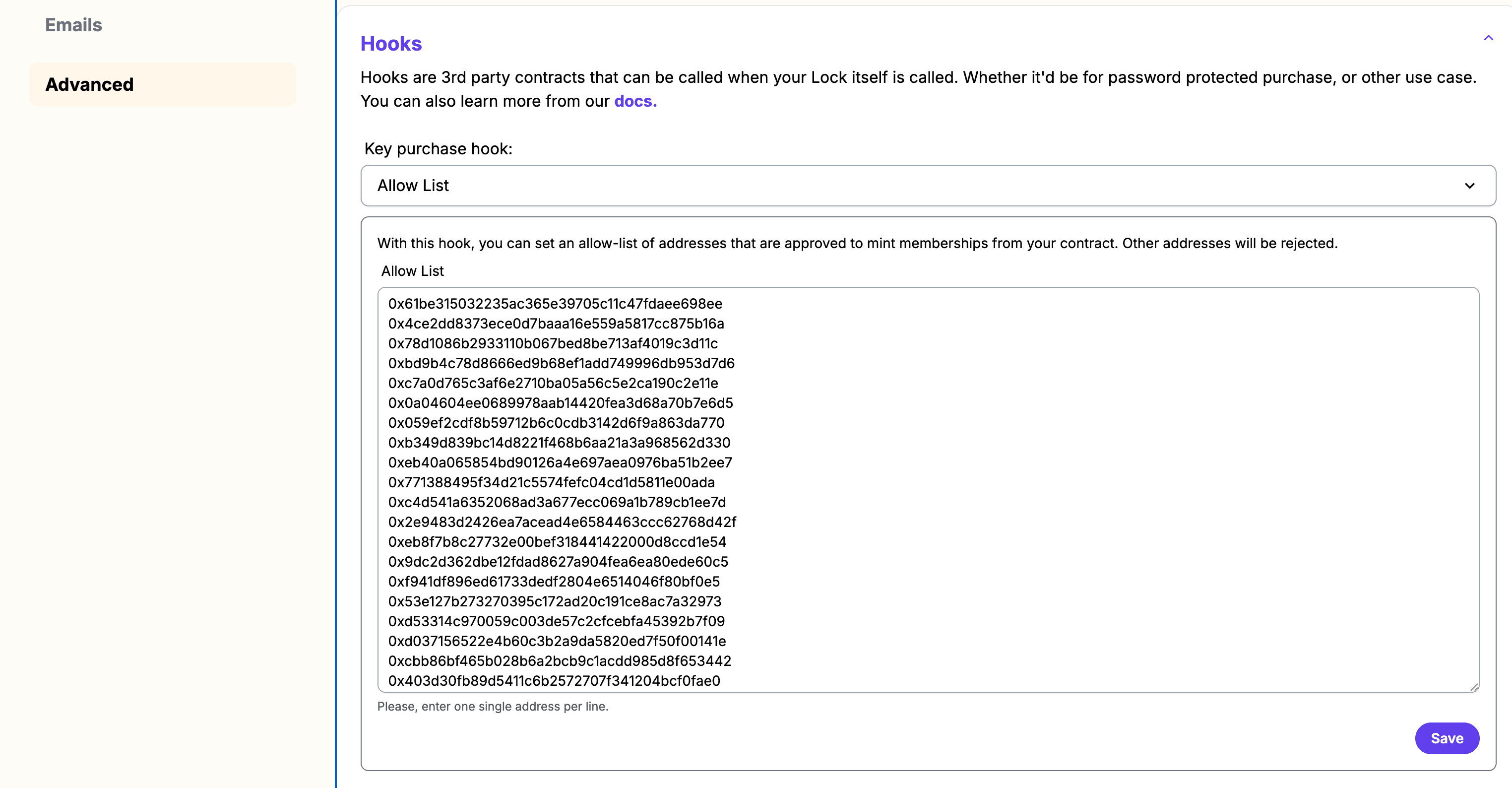Click the address line beginning 0x0a04604ee

561,403
